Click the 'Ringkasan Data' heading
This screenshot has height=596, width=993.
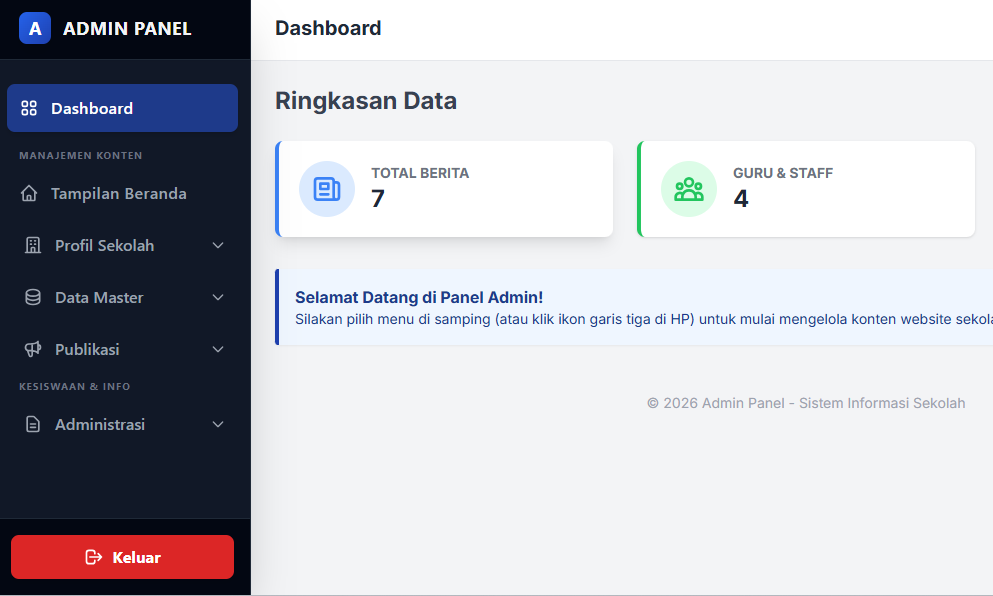(365, 101)
